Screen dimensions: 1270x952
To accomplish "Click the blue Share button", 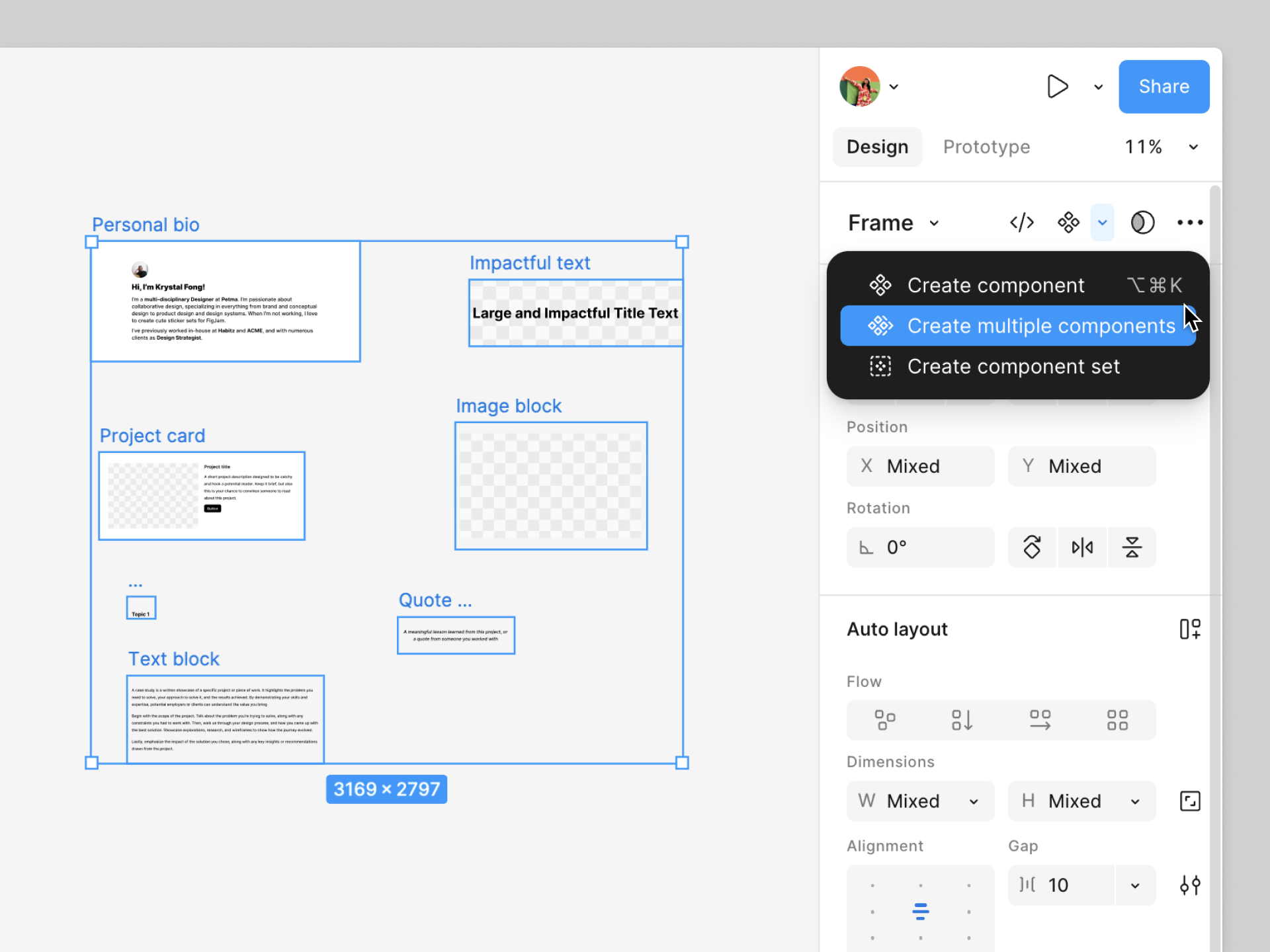I will pyautogui.click(x=1164, y=87).
